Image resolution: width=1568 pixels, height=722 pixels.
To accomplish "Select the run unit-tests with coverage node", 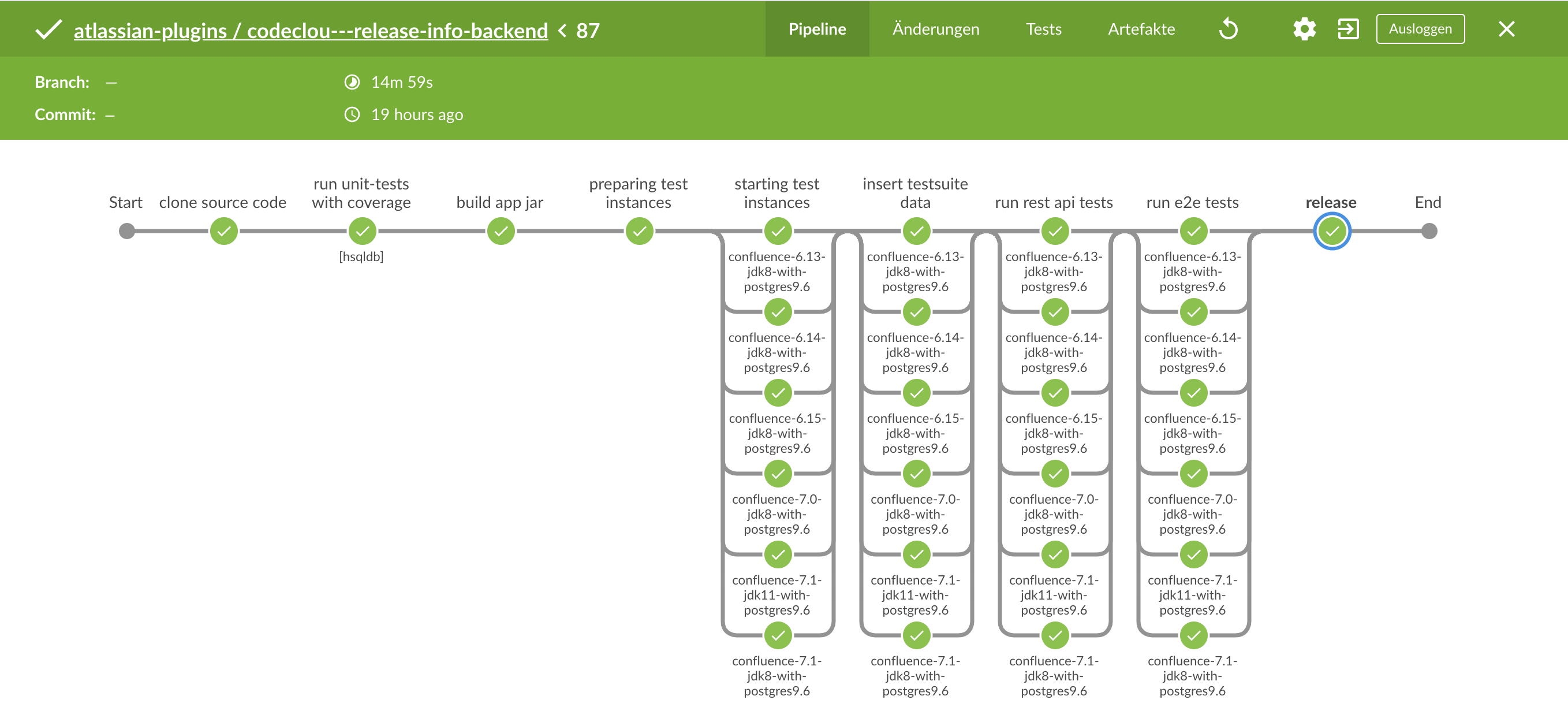I will pyautogui.click(x=362, y=232).
